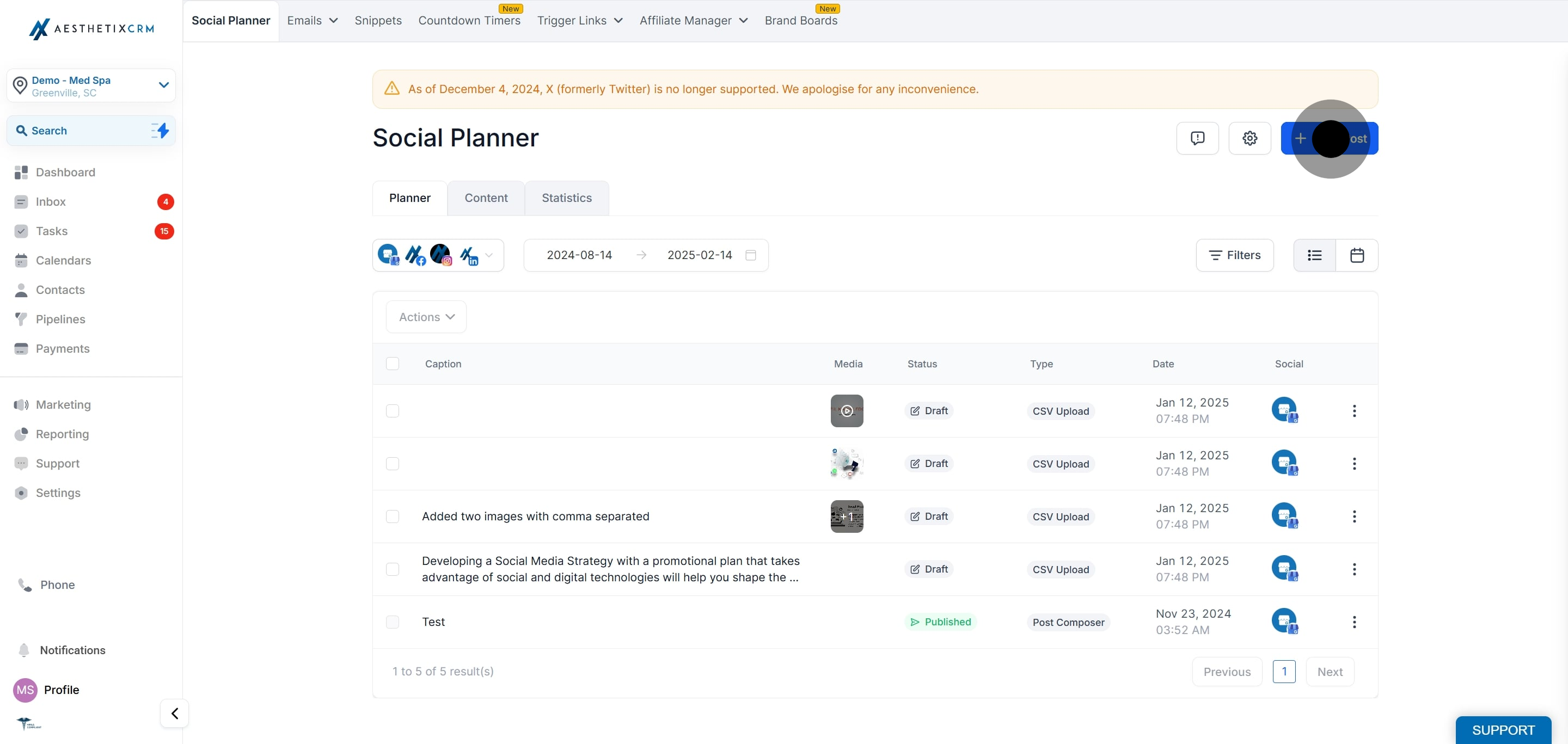The height and width of the screenshot is (744, 1568).
Task: Toggle the select-all checkbox in header
Action: (x=393, y=364)
